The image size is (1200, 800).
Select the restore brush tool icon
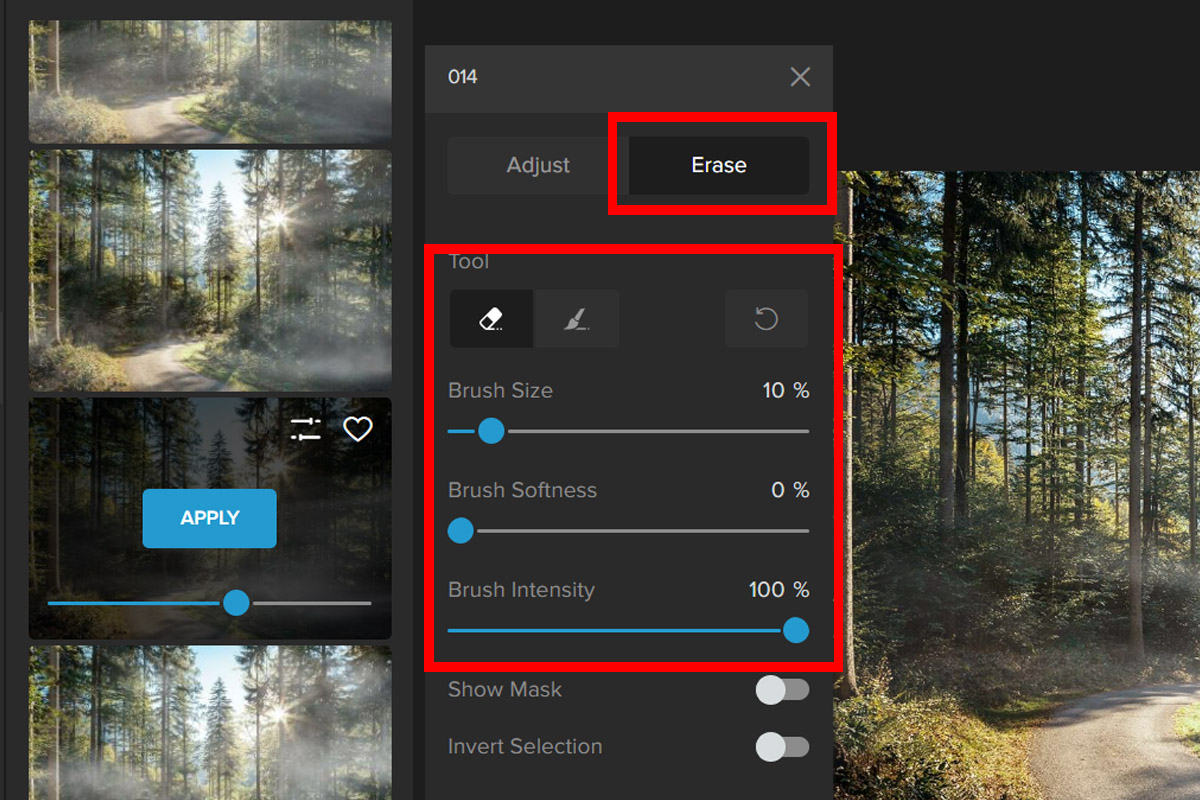point(576,319)
